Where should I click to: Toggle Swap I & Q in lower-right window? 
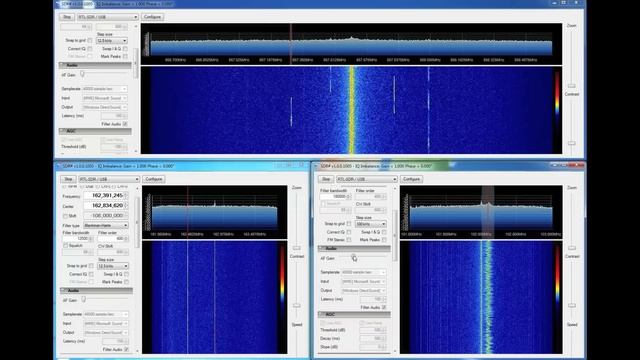click(x=384, y=232)
